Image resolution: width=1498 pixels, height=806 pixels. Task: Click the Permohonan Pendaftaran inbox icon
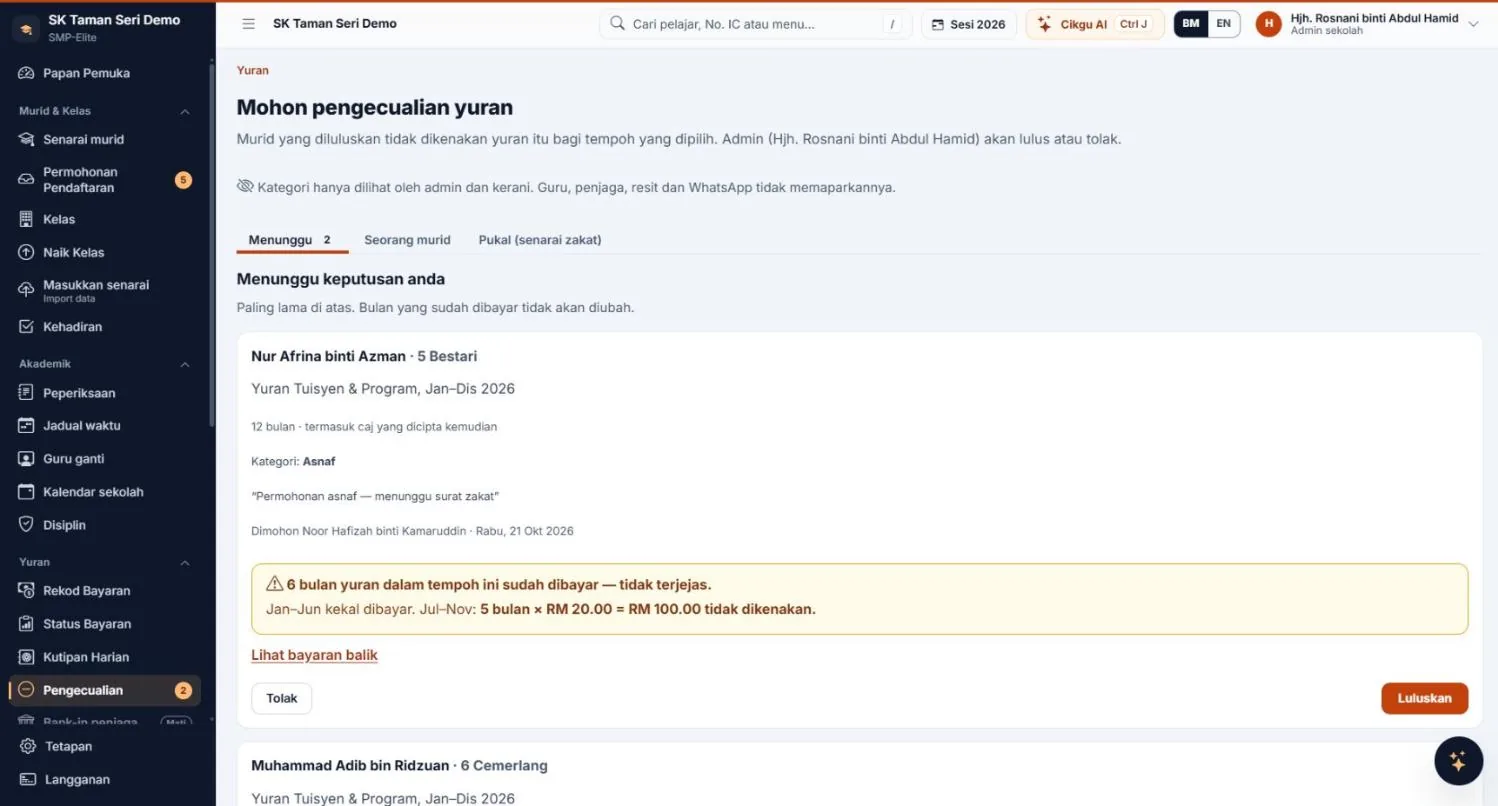coord(26,180)
